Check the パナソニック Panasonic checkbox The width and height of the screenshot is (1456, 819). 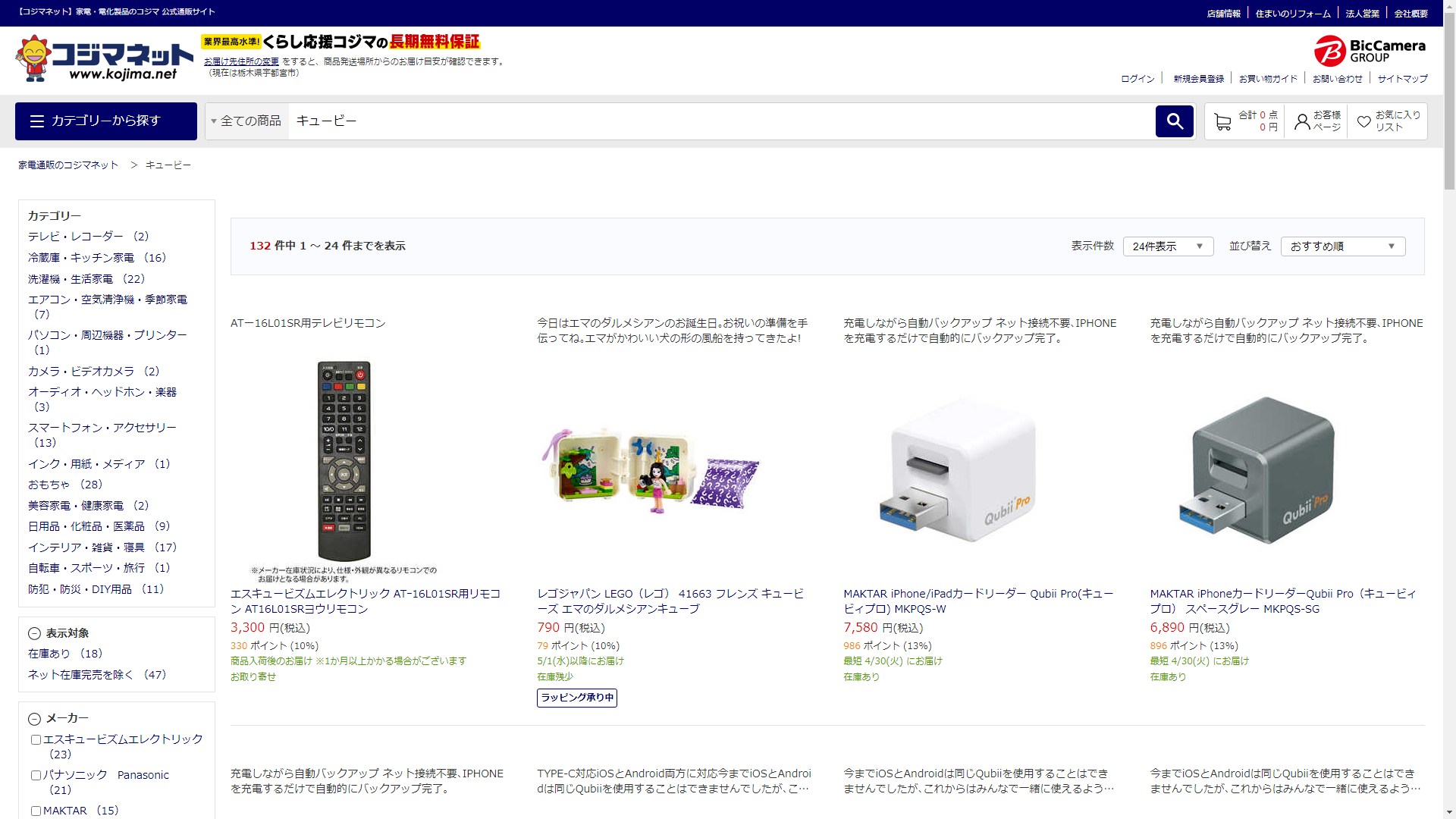36,776
